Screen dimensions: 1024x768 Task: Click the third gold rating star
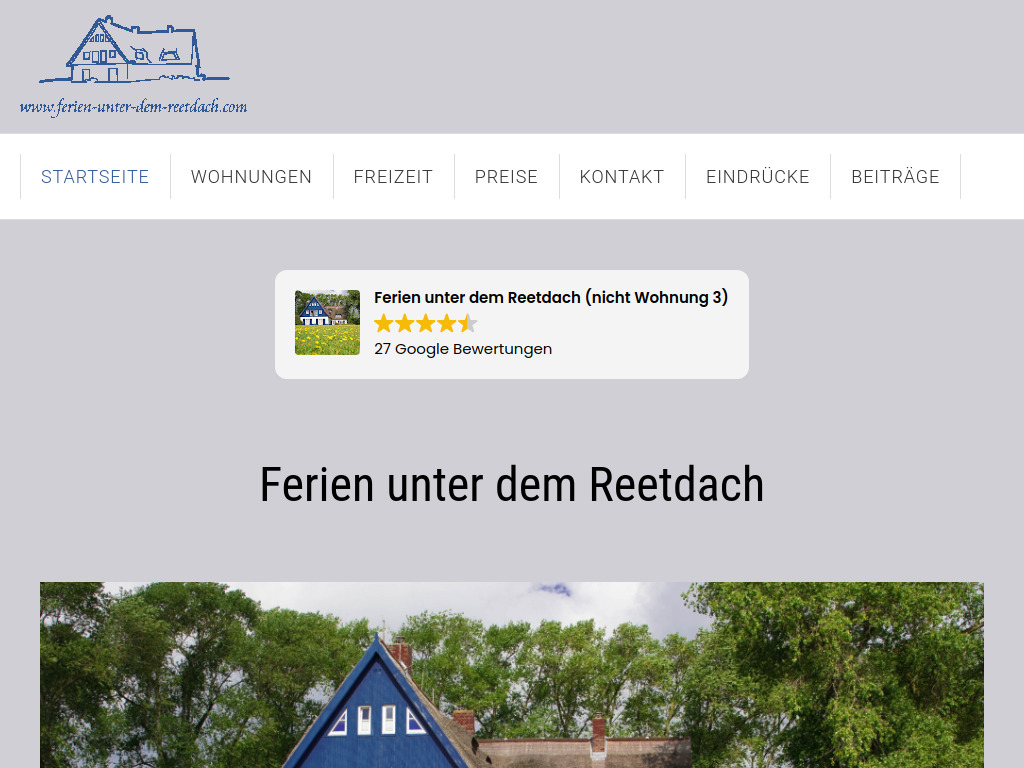pyautogui.click(x=425, y=323)
